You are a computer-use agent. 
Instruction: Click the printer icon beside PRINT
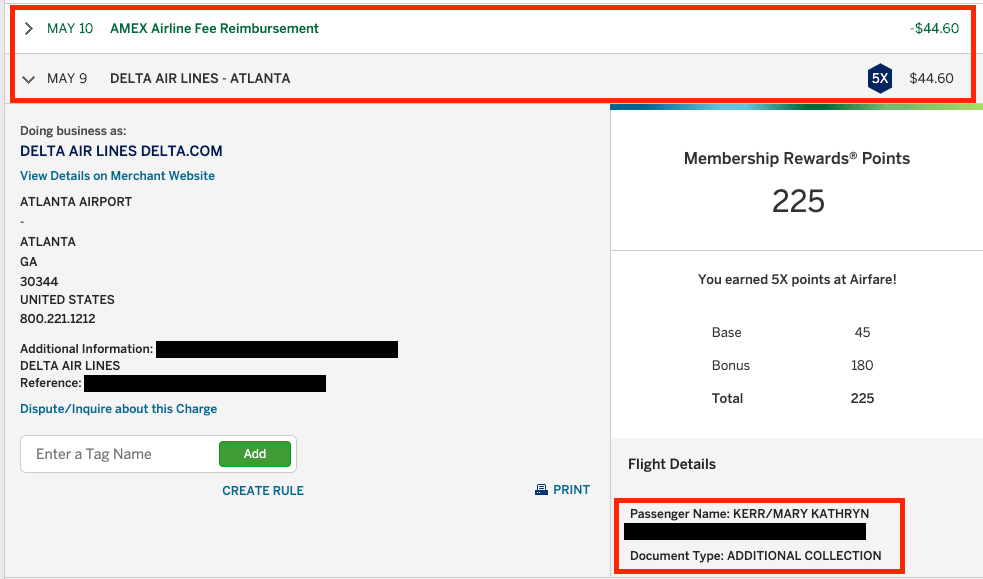pyautogui.click(x=541, y=490)
